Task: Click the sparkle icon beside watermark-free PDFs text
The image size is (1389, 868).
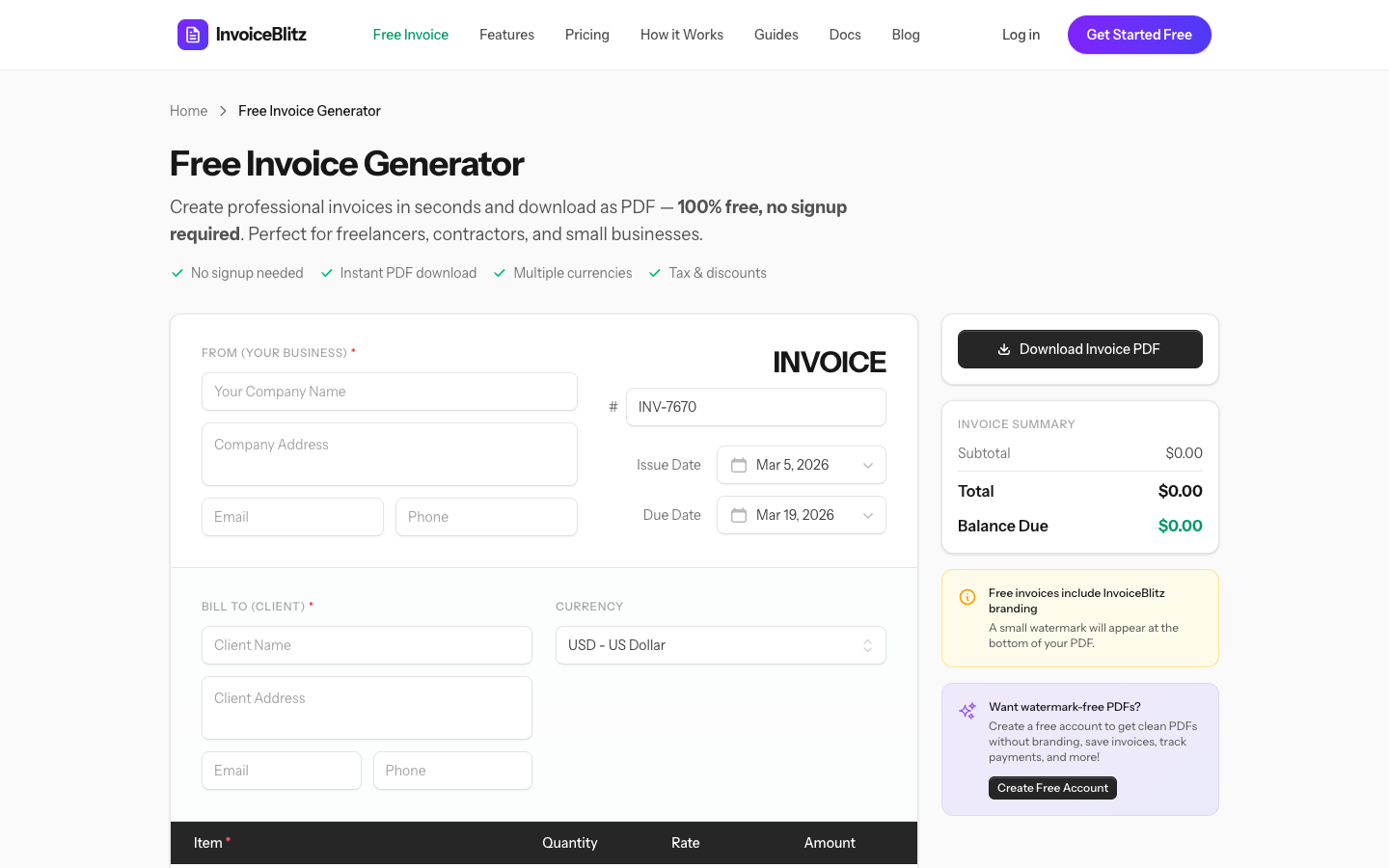Action: click(x=967, y=711)
